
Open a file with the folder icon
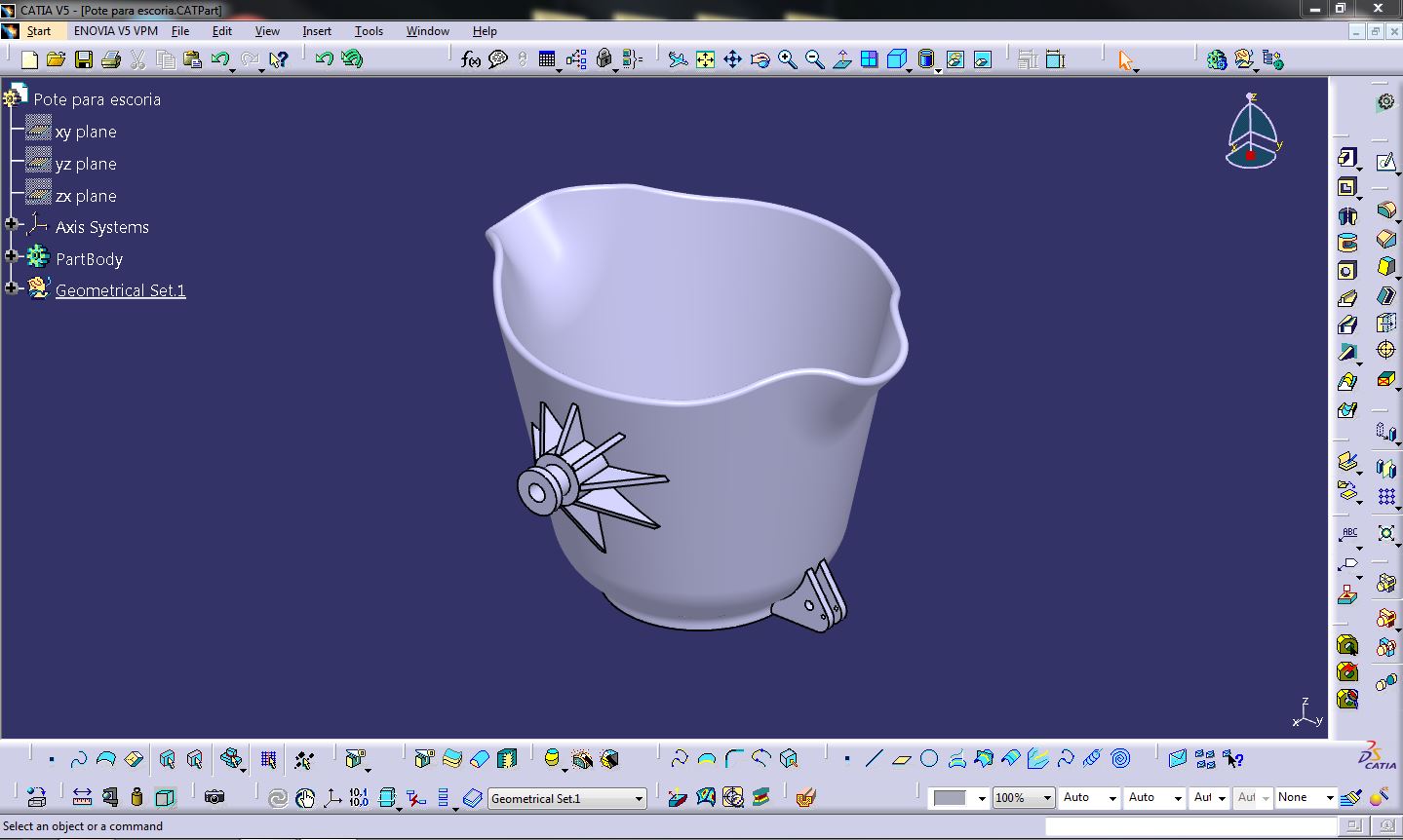(x=56, y=59)
